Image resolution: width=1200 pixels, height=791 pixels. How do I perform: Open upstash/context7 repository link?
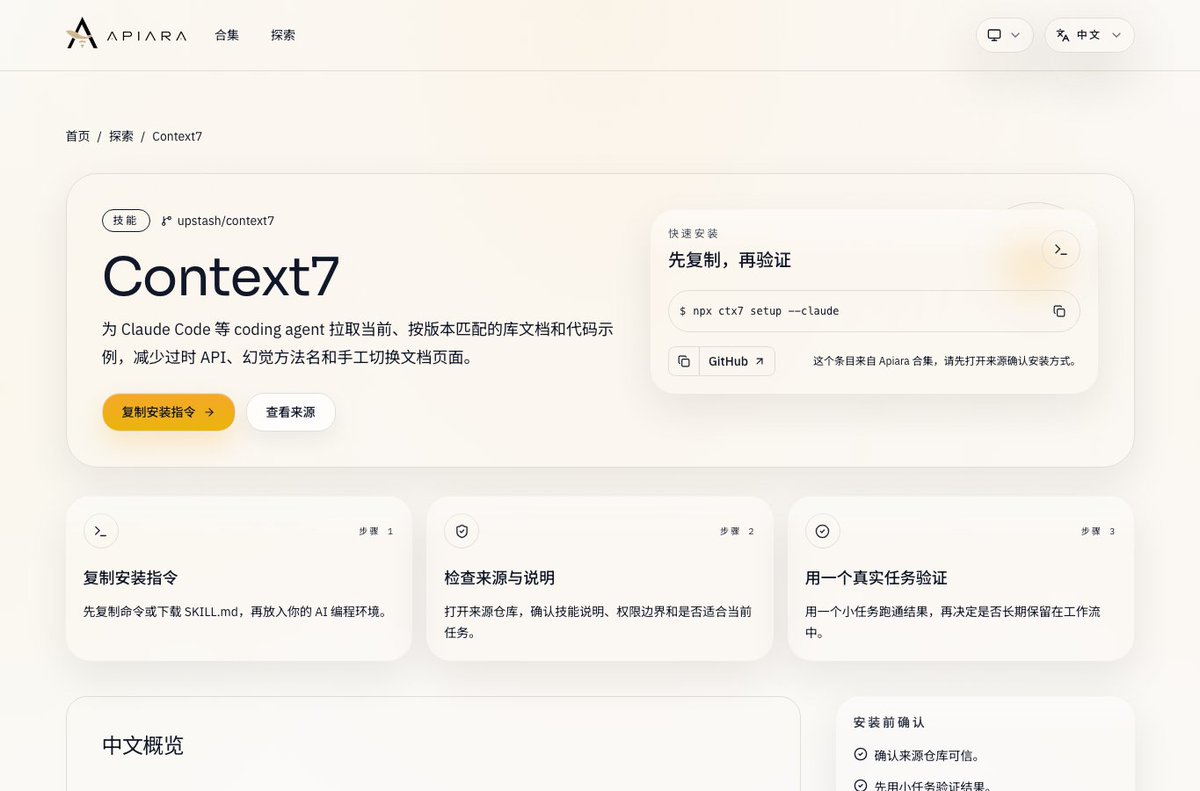coord(226,220)
